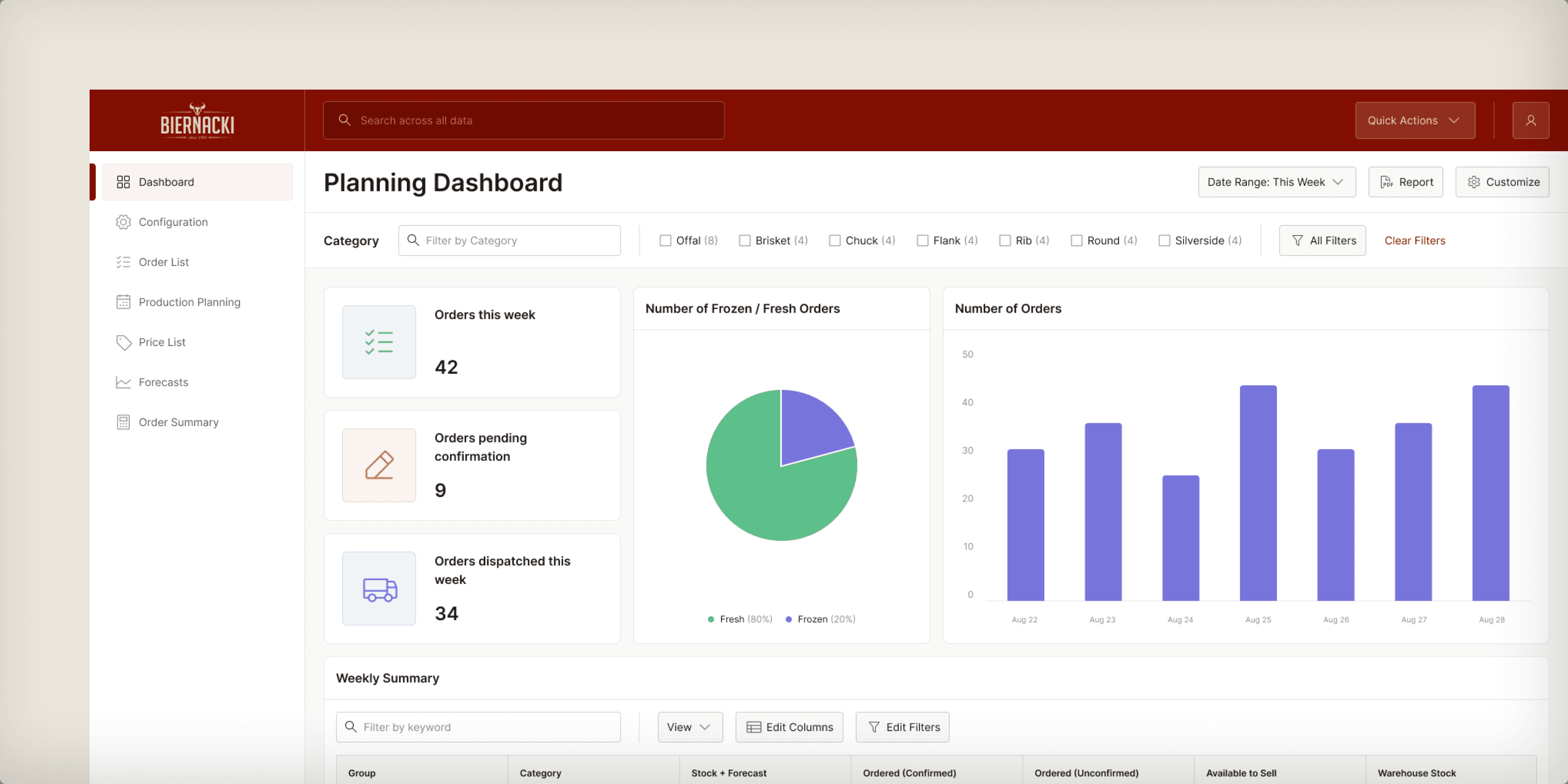1568x784 pixels.
Task: Tick the Offal category checkbox
Action: pos(665,240)
